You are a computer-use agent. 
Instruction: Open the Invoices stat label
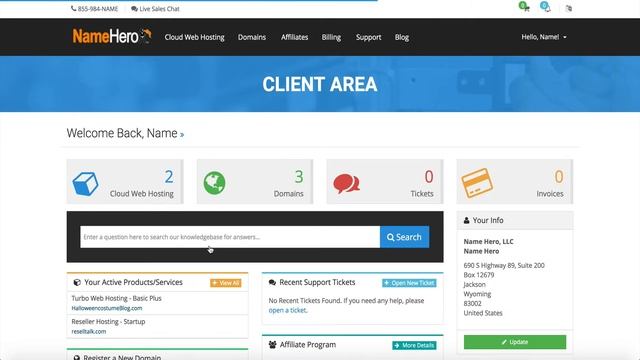point(550,193)
